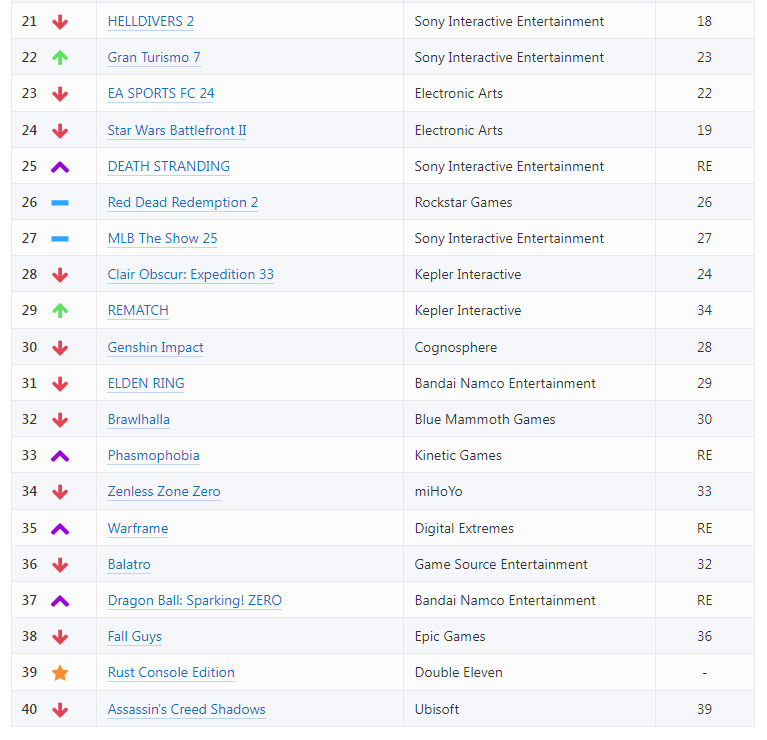Open the Gran Turismo 7 link
The width and height of the screenshot is (767, 740).
[x=154, y=57]
